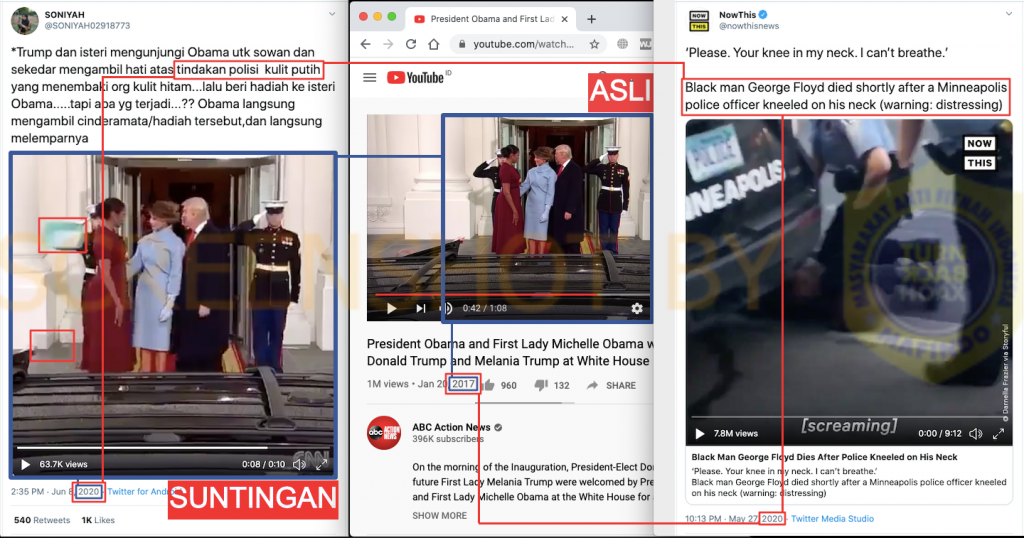Screen dimensions: 1024x538
Task: Click the 7.8M views label in the NowThis video
Action: click(x=735, y=434)
